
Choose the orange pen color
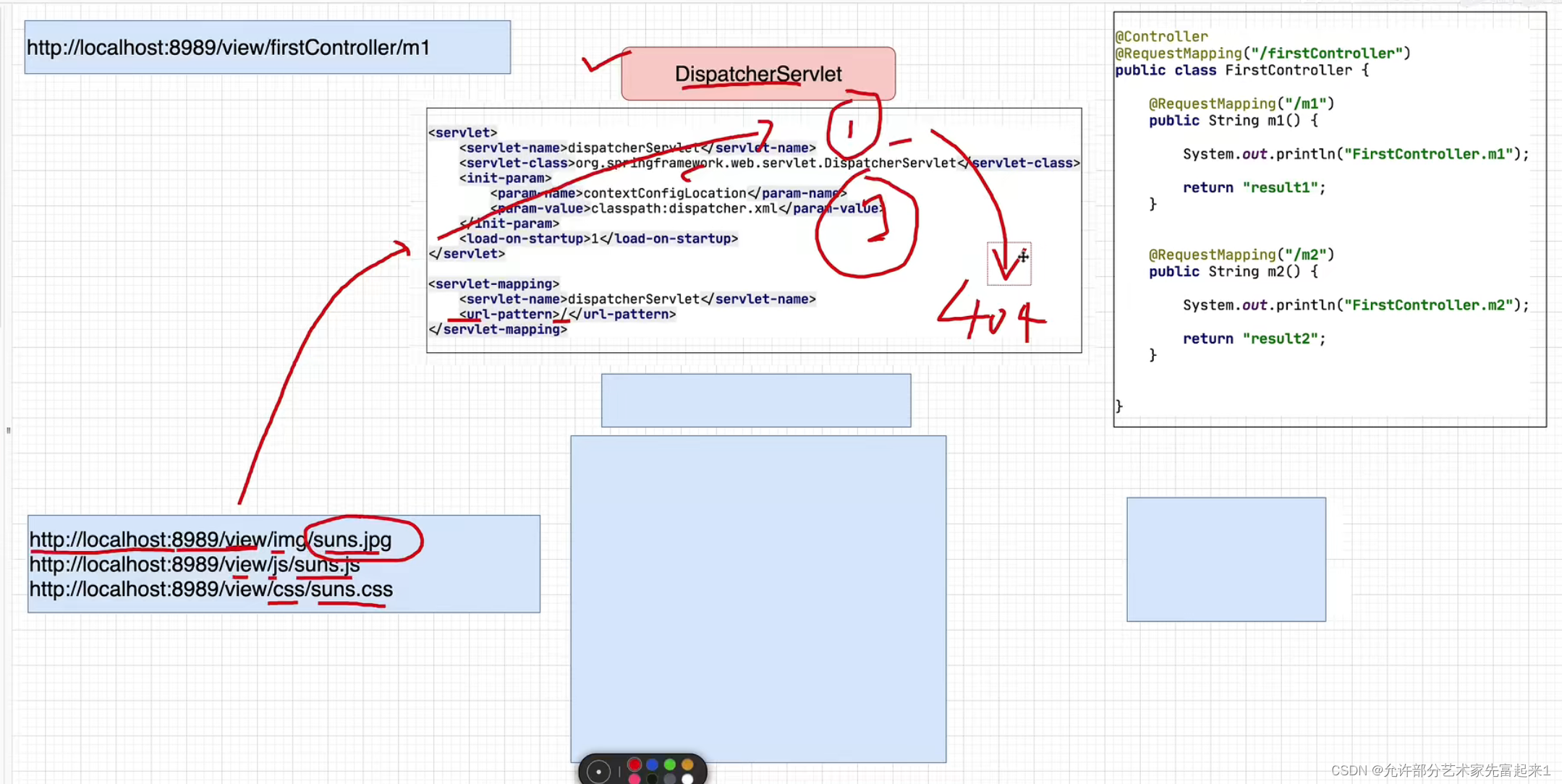(687, 764)
